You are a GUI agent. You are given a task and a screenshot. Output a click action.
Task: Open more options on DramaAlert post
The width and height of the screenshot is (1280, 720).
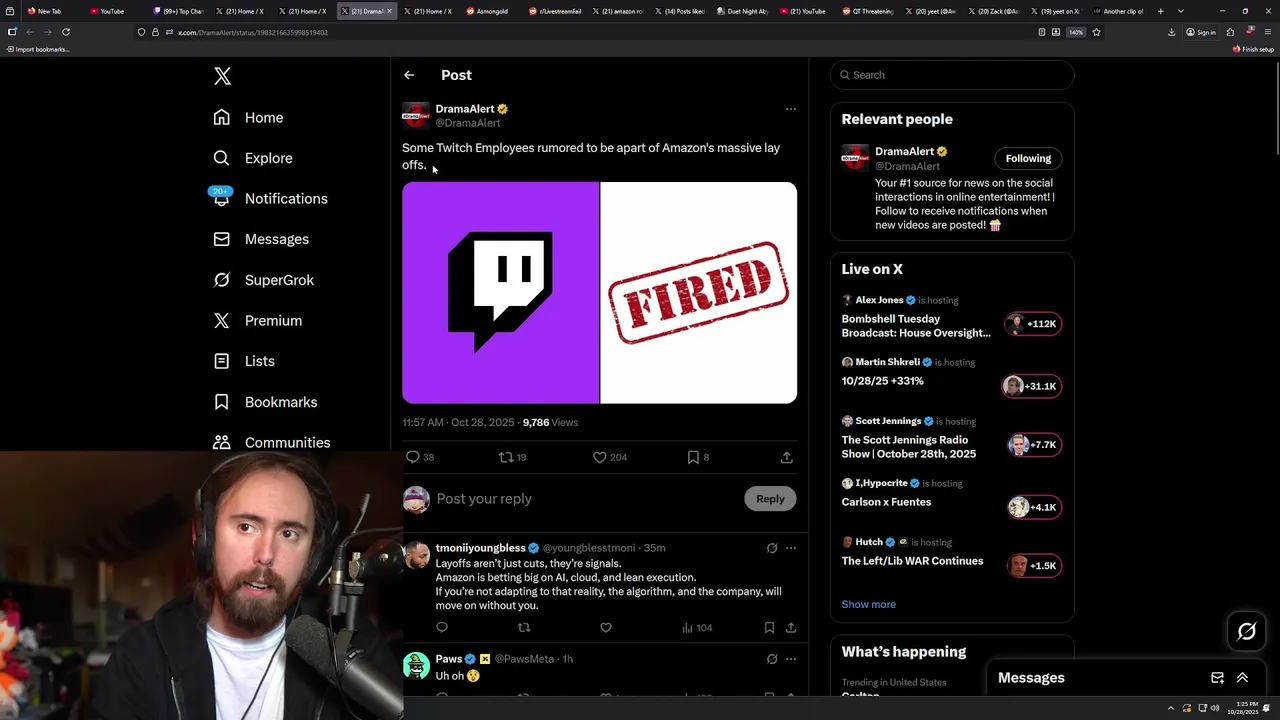790,109
